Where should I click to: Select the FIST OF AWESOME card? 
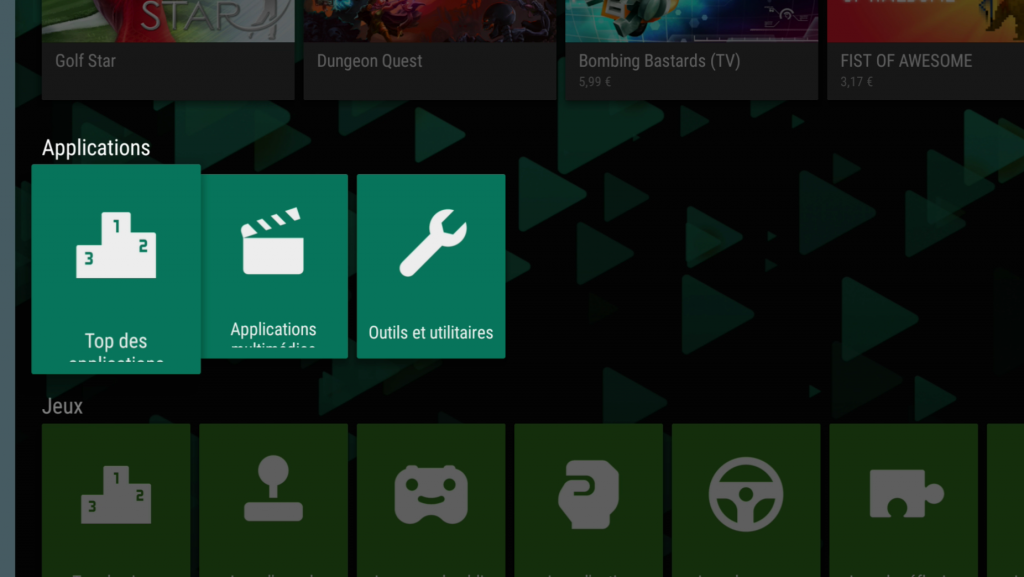[x=925, y=50]
